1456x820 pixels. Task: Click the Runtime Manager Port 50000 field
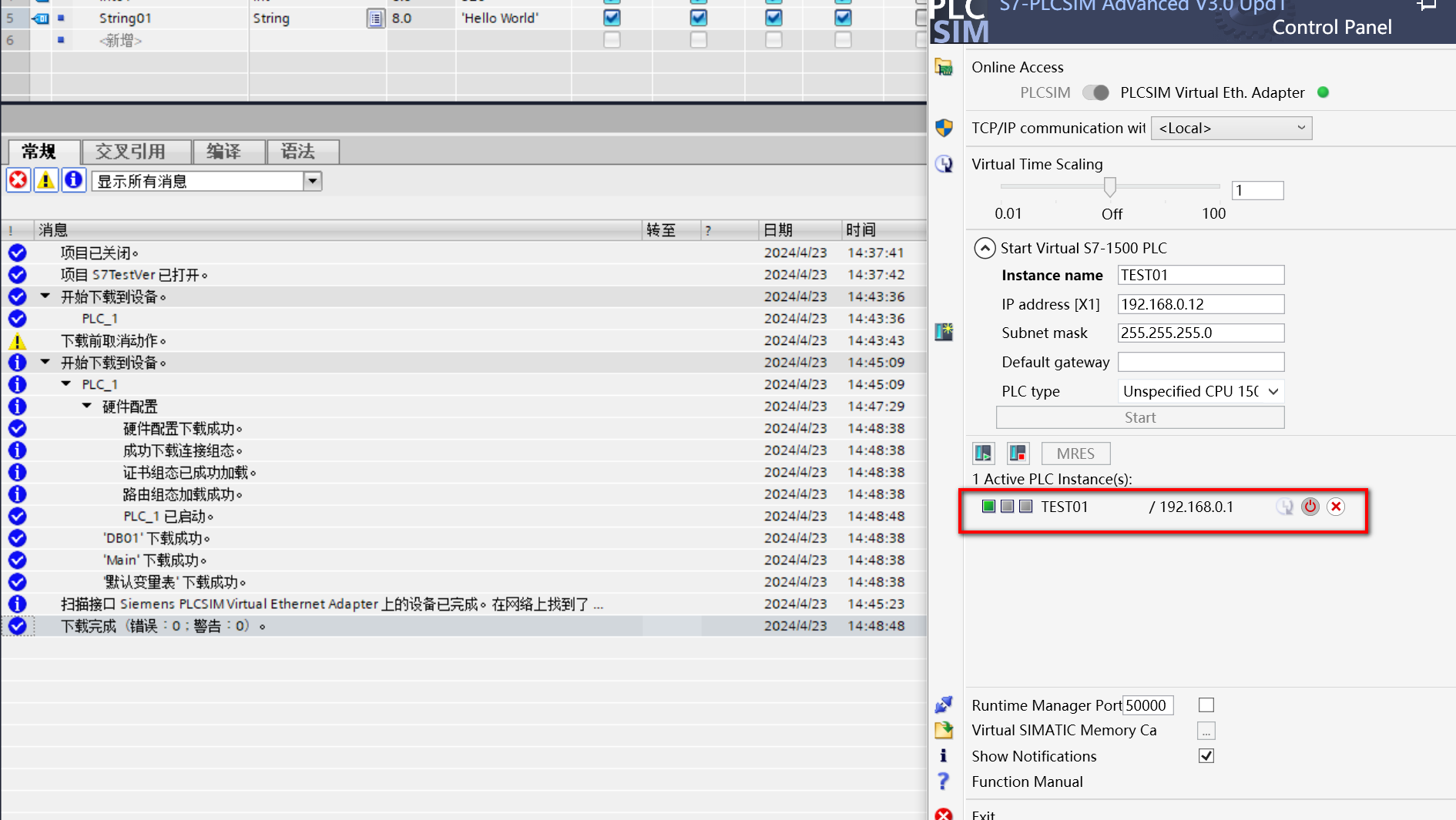1148,705
